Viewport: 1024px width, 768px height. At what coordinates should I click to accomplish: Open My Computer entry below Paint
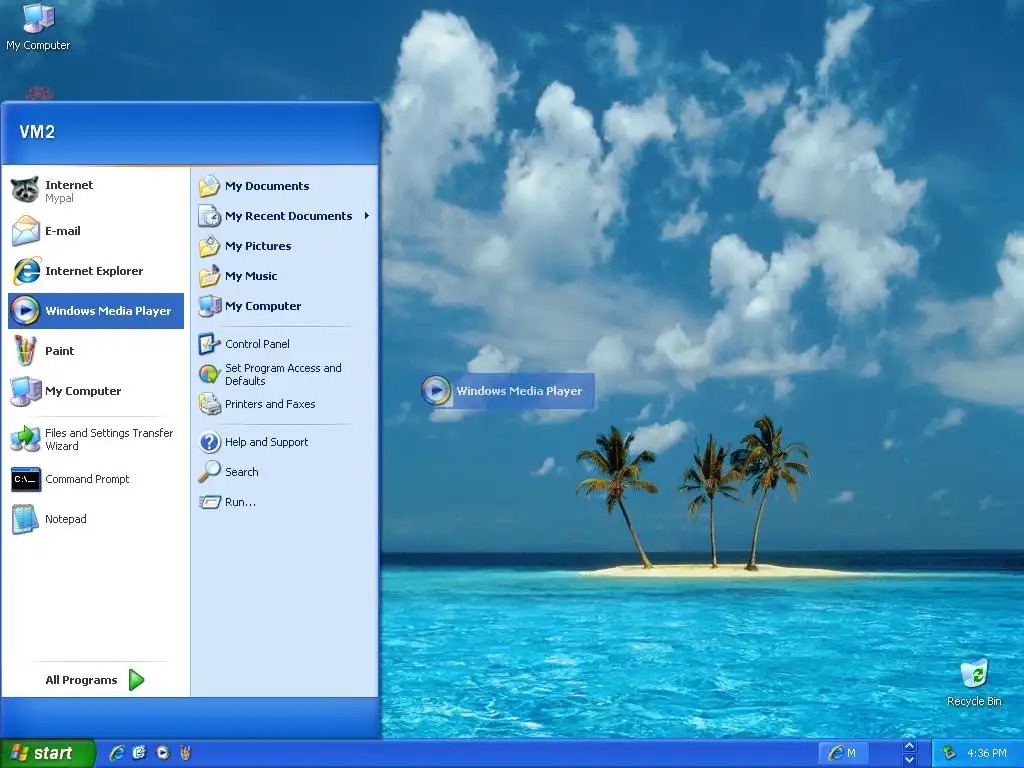pyautogui.click(x=96, y=391)
